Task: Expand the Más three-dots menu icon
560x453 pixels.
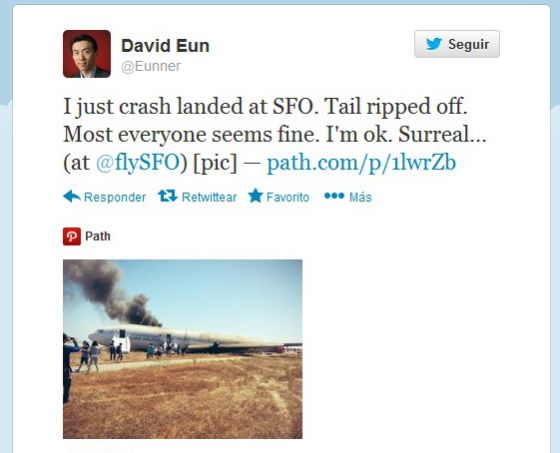Action: tap(334, 195)
